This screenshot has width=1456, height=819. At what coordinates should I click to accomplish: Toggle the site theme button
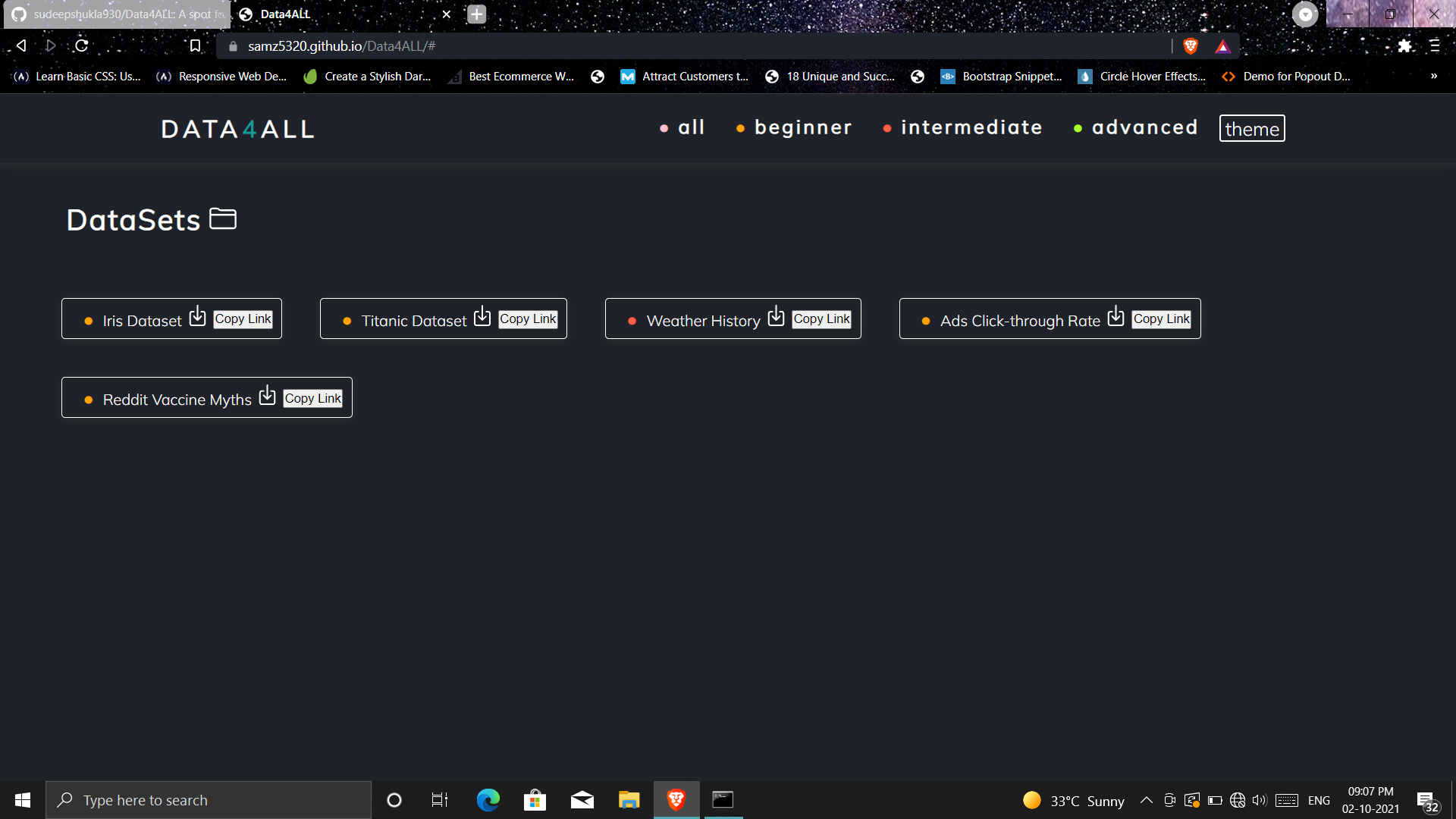point(1252,129)
